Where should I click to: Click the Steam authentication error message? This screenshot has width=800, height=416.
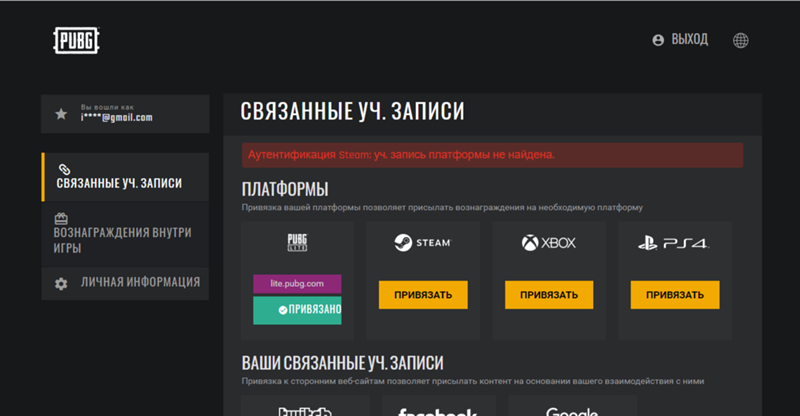tap(492, 155)
